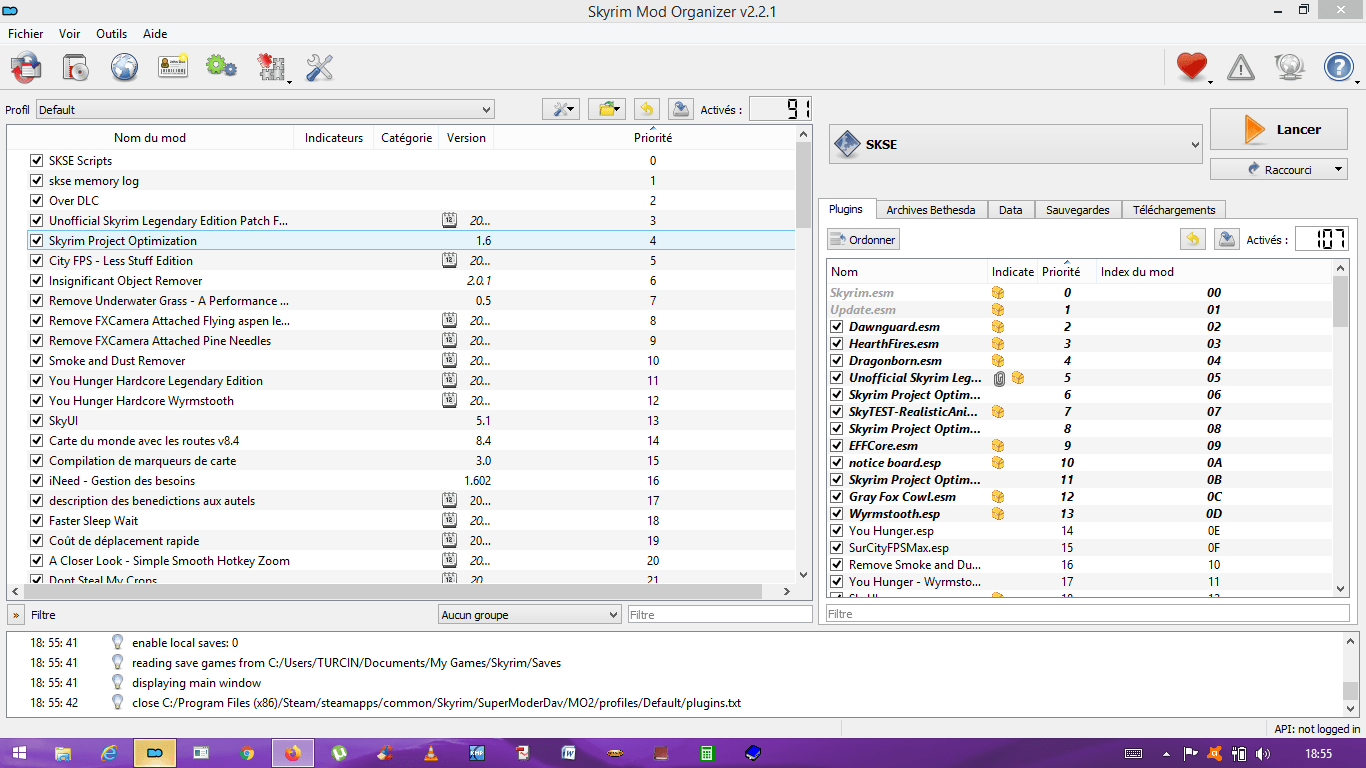Open the Aide menu
1366x768 pixels.
(155, 33)
